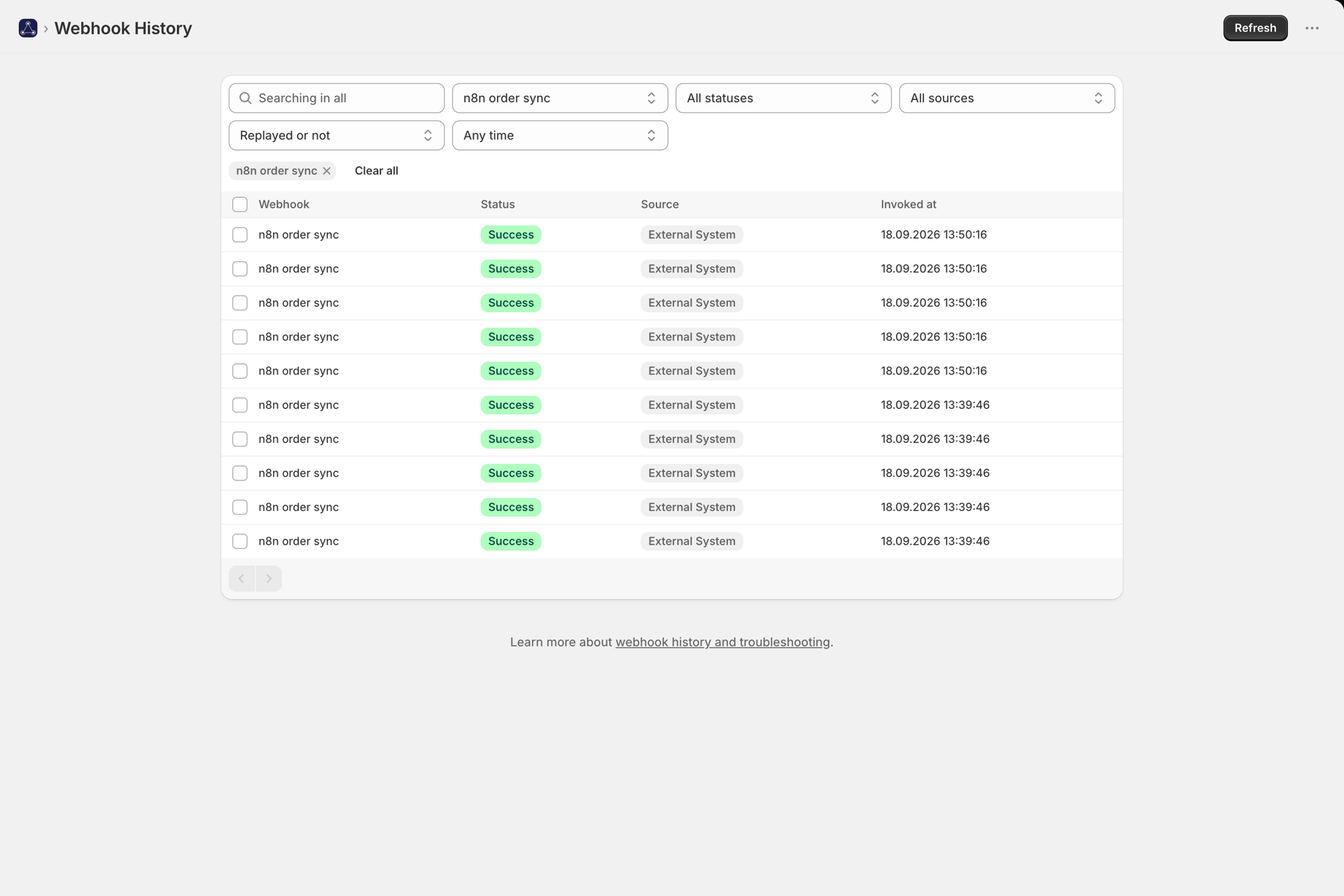Go to the next page arrow
This screenshot has width=1344, height=896.
pyautogui.click(x=269, y=579)
